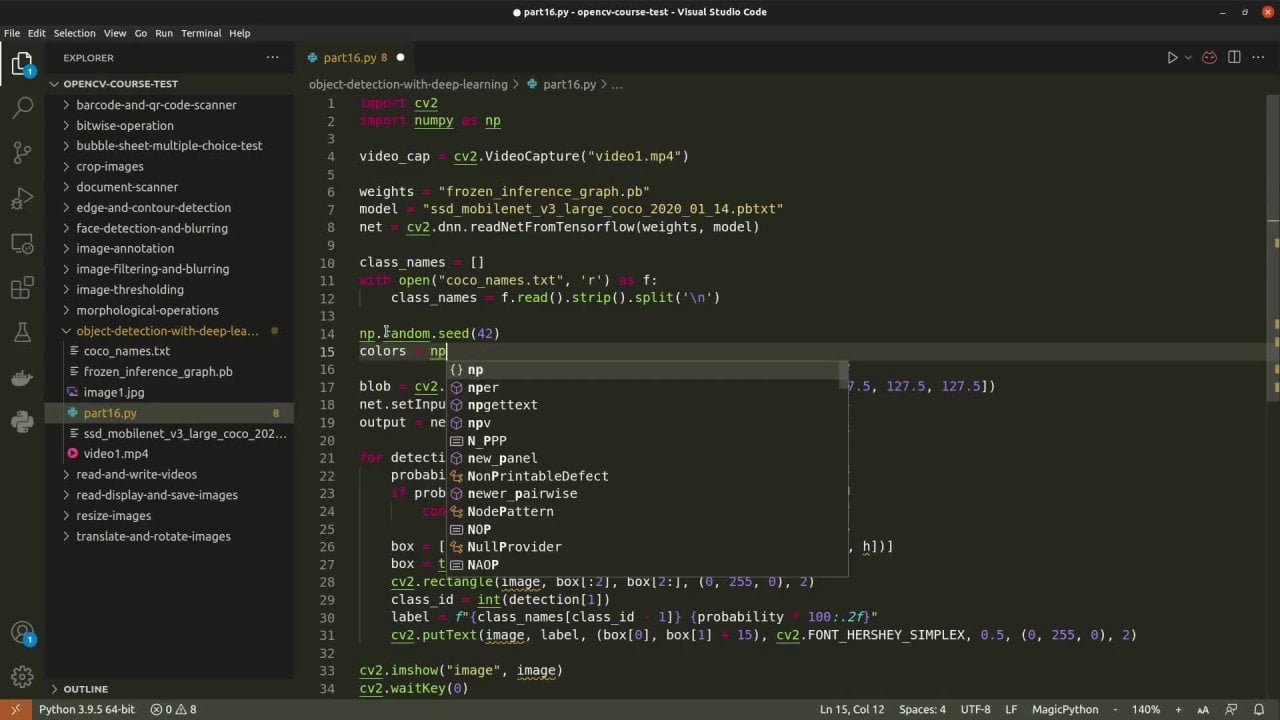Image resolution: width=1280 pixels, height=720 pixels.
Task: Open the Terminal menu
Action: 201,33
